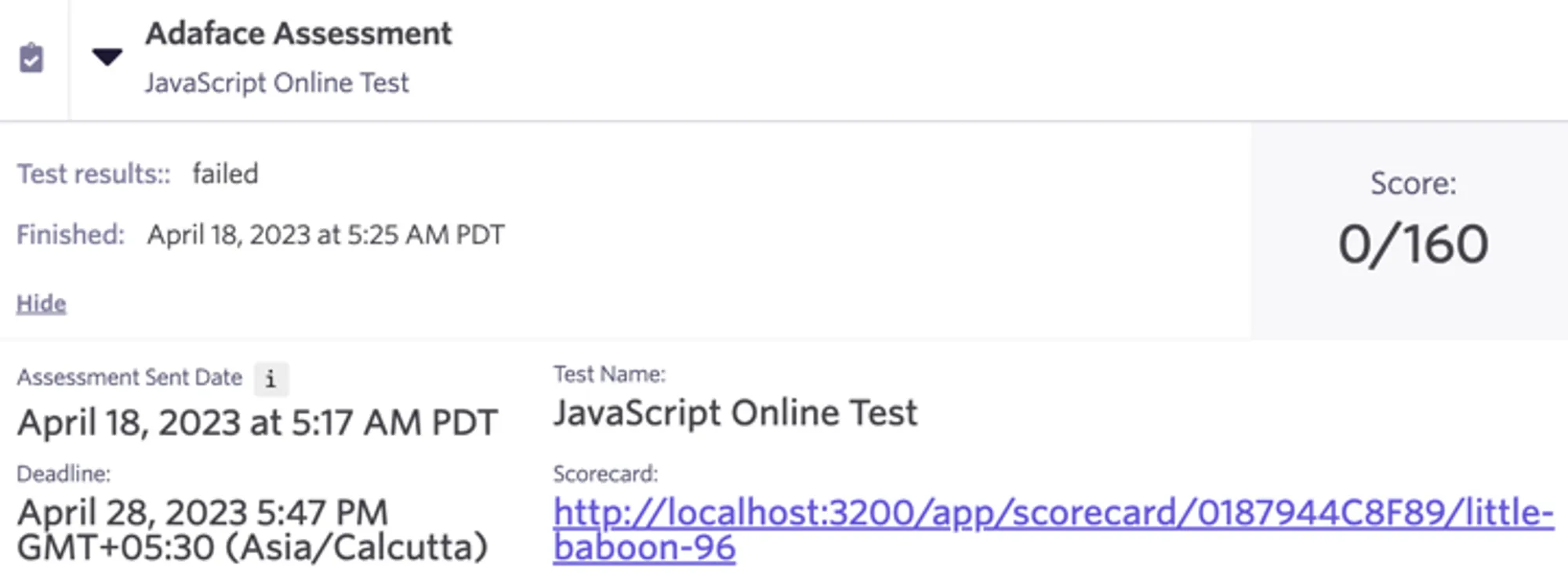
Task: Click the Assessment Sent Date label
Action: pyautogui.click(x=130, y=377)
